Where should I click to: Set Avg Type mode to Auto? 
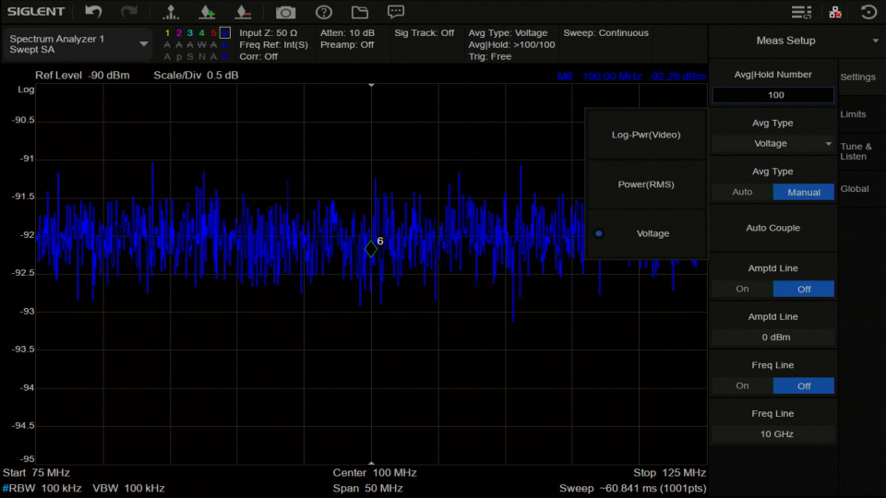pyautogui.click(x=742, y=192)
